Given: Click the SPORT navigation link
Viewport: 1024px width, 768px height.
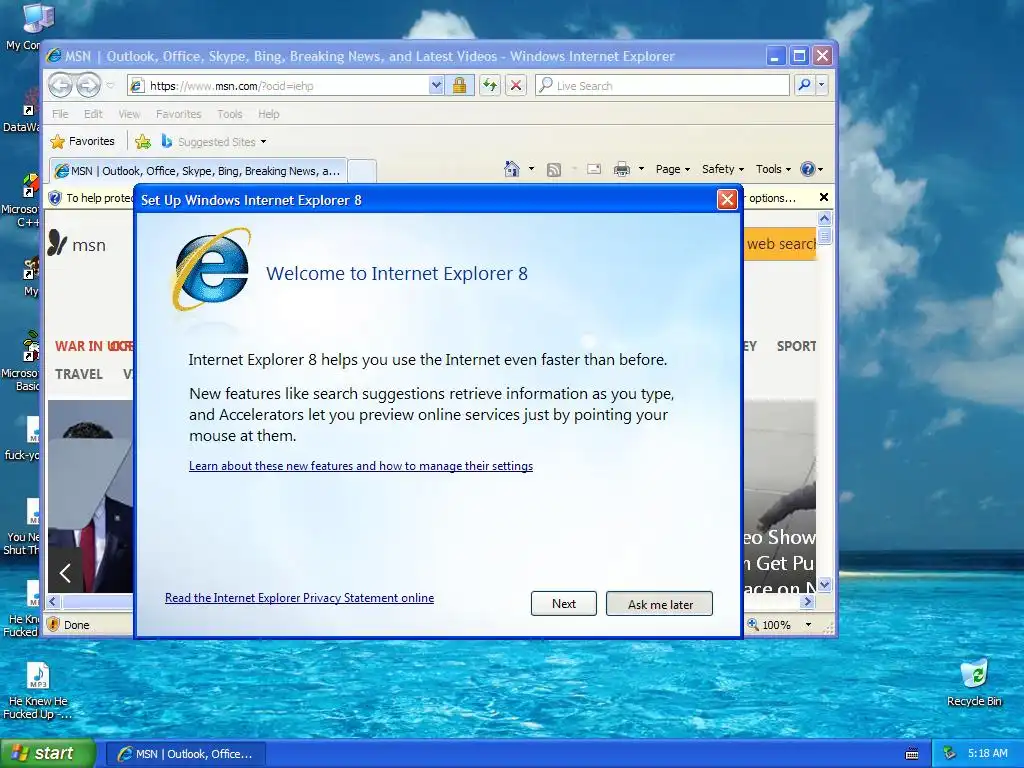Looking at the screenshot, I should point(796,346).
